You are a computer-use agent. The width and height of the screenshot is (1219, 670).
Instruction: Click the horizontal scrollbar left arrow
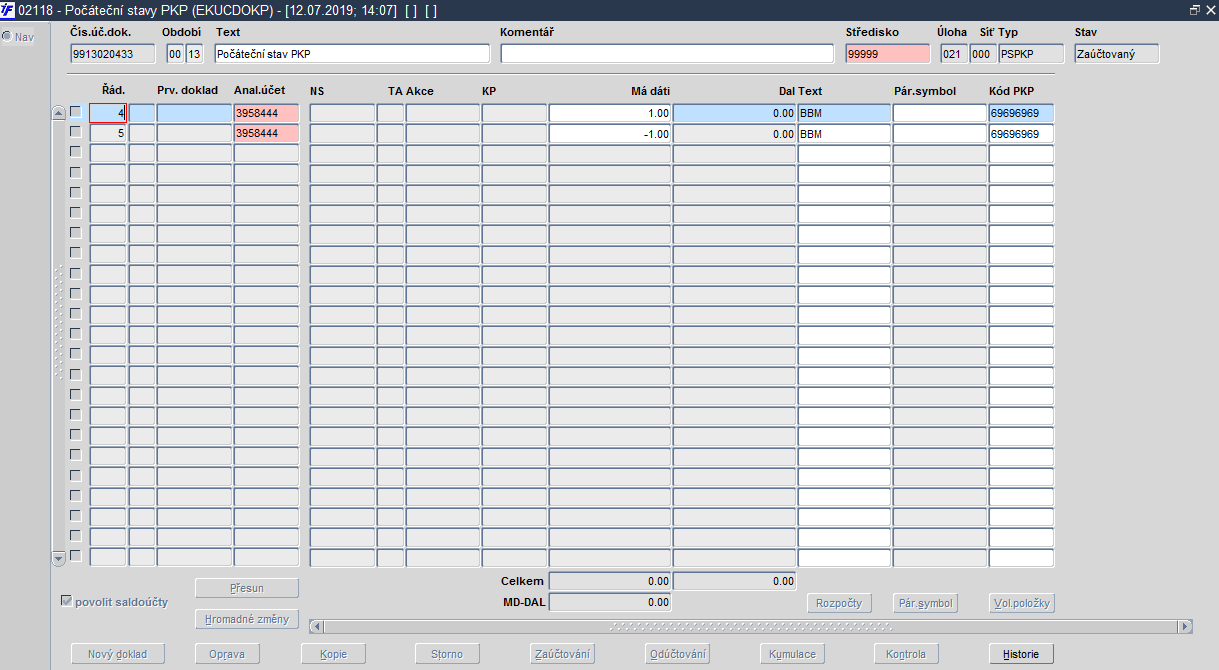[x=316, y=626]
